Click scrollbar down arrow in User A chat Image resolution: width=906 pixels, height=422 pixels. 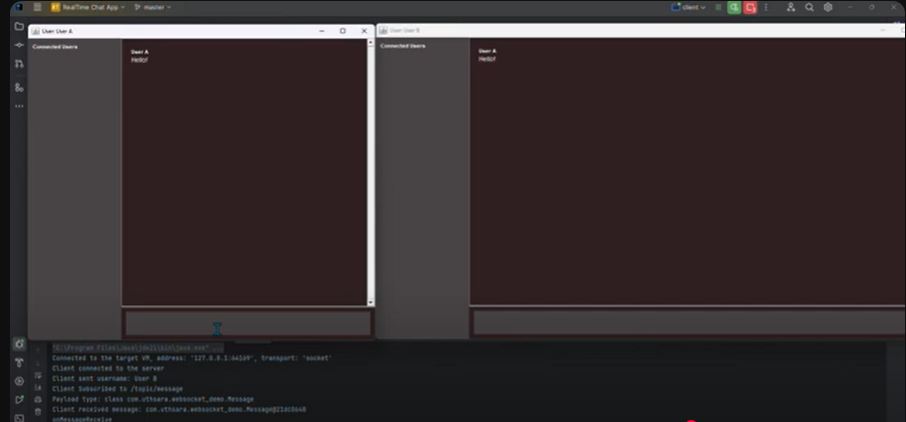click(370, 302)
